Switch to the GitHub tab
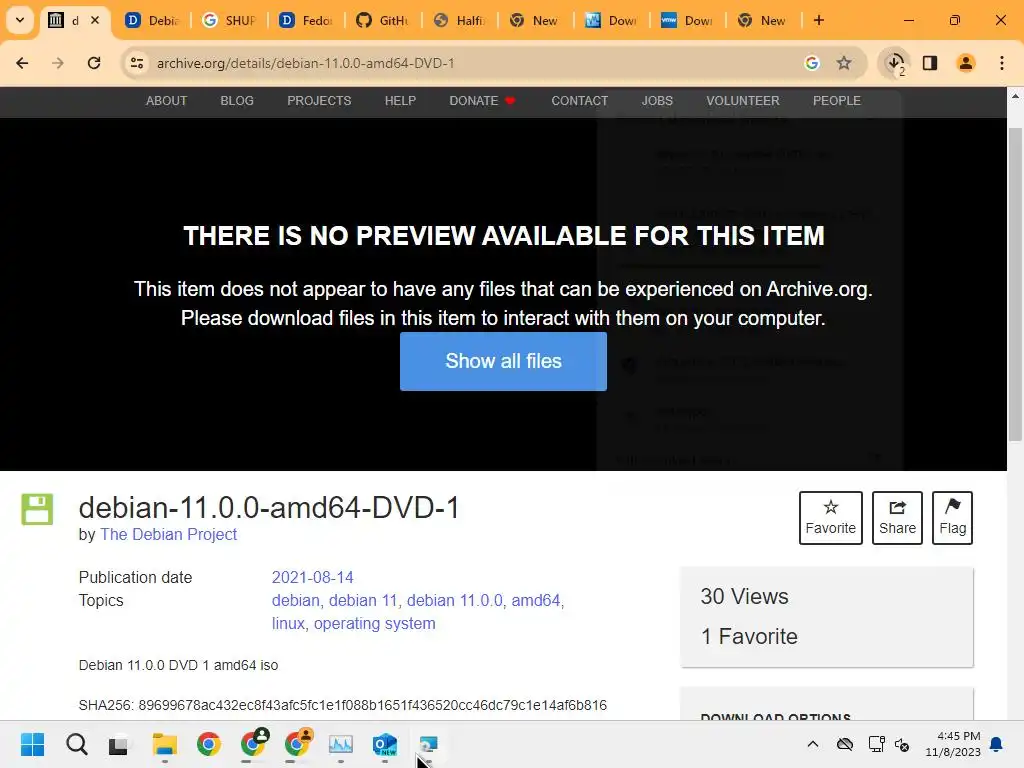This screenshot has height=768, width=1024. click(383, 20)
